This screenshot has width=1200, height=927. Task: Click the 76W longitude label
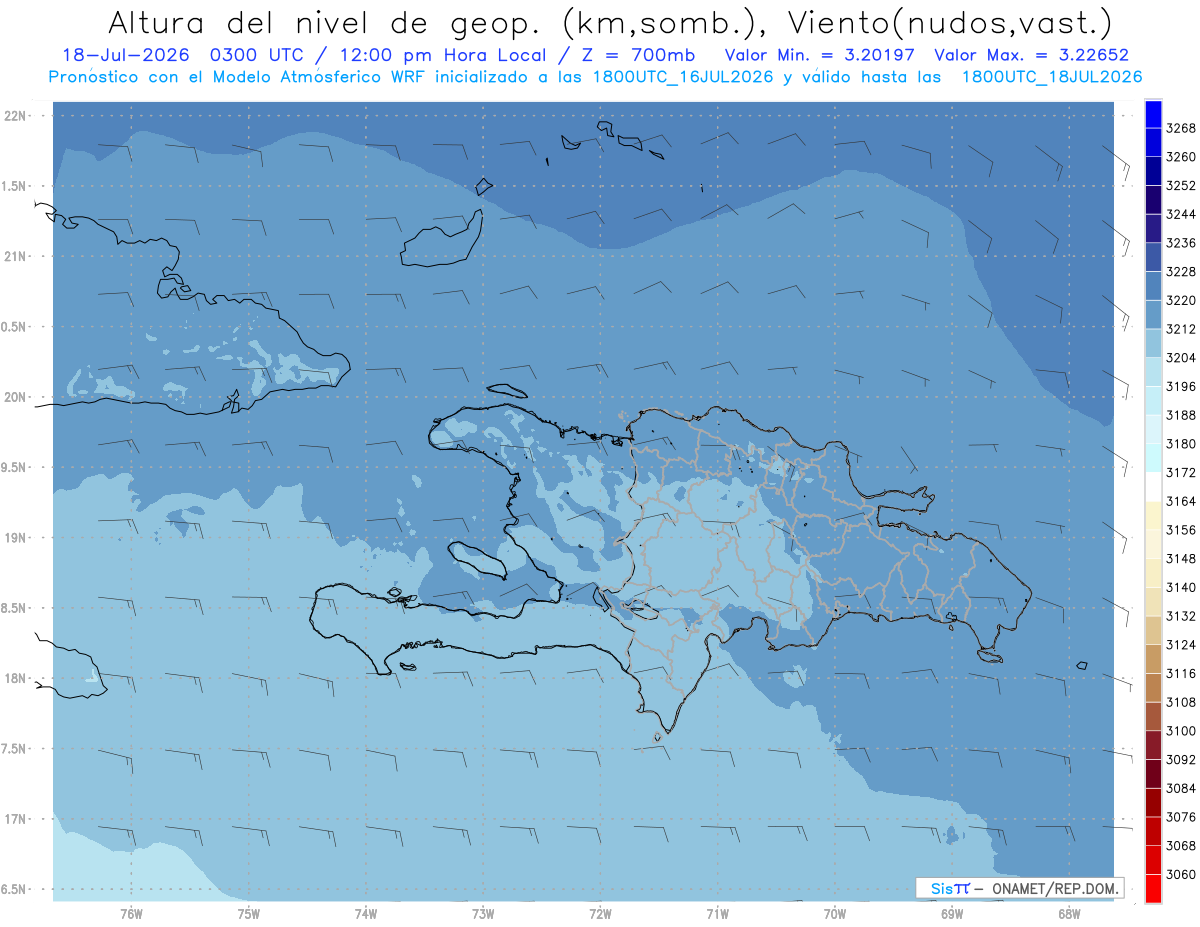tap(131, 914)
